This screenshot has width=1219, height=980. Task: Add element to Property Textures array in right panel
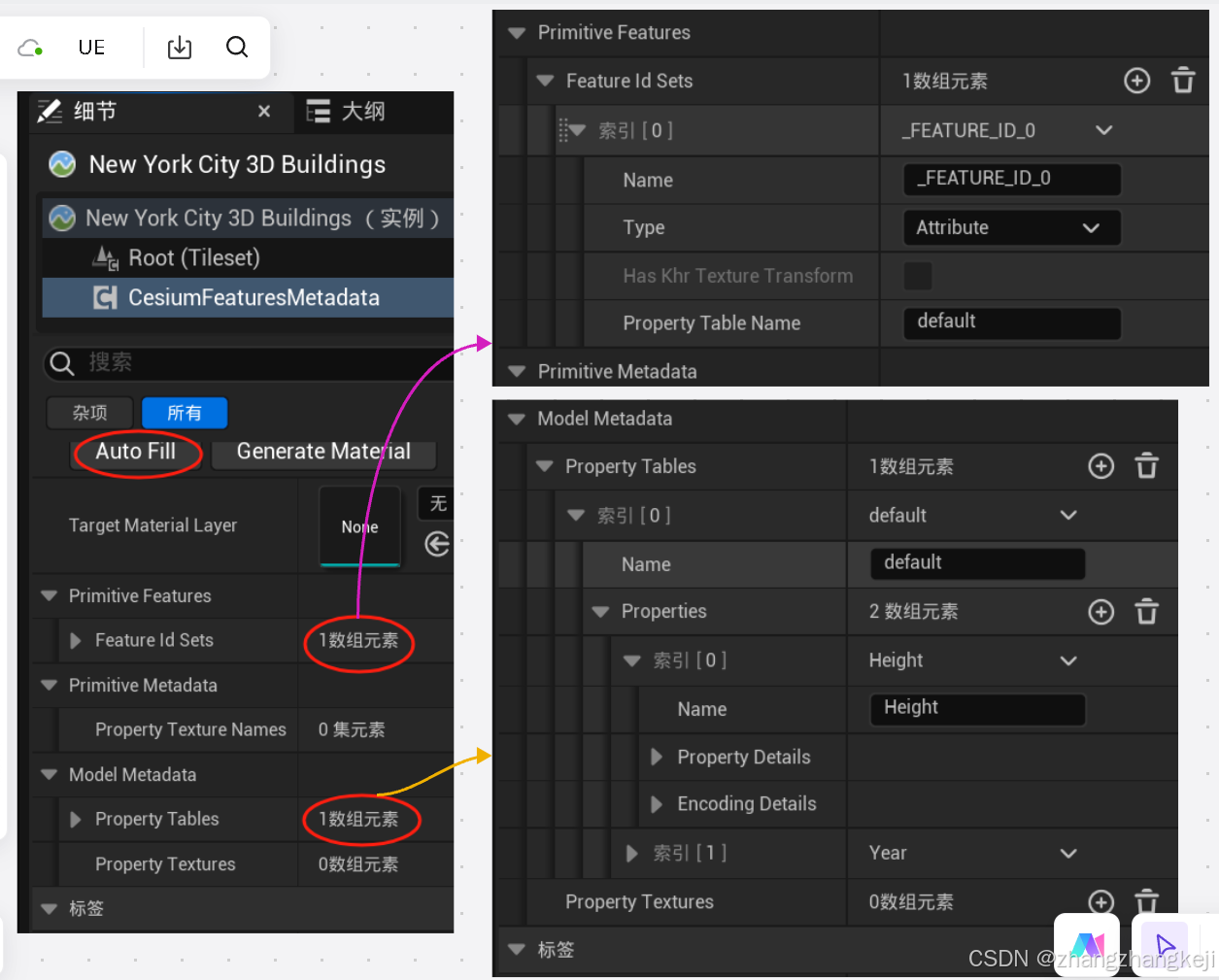pyautogui.click(x=1100, y=901)
